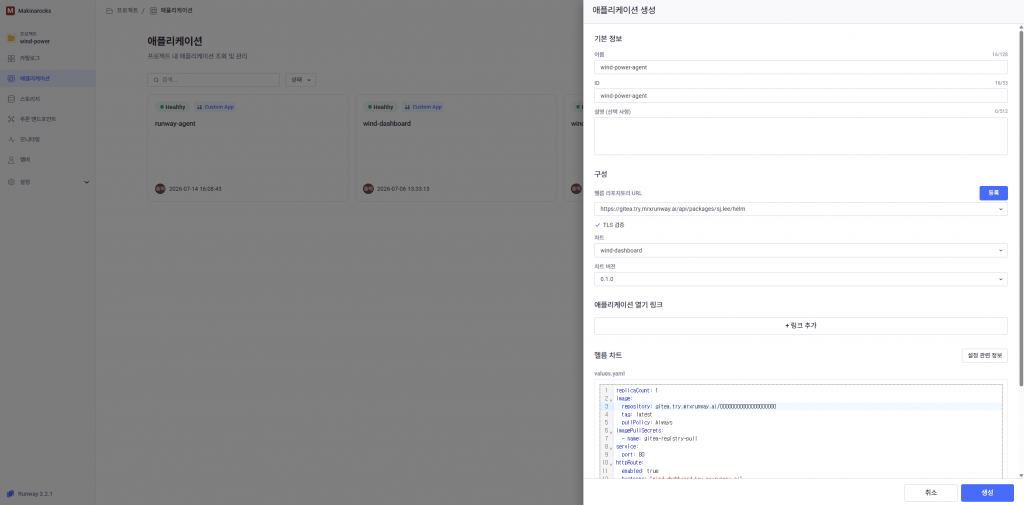
Task: Click the 설정 관련 정보 button
Action: click(x=984, y=355)
